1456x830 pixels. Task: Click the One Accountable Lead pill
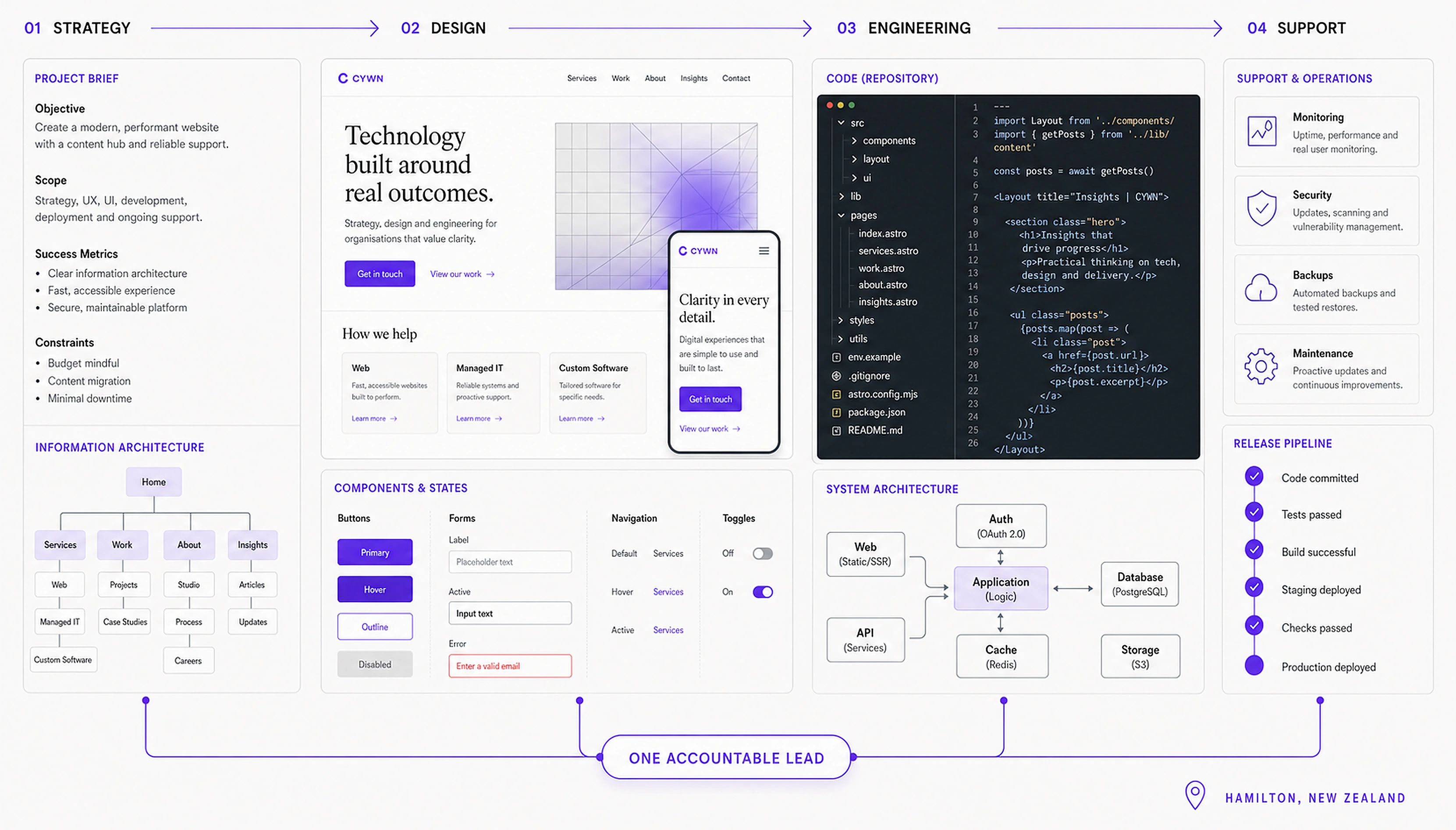click(x=726, y=758)
